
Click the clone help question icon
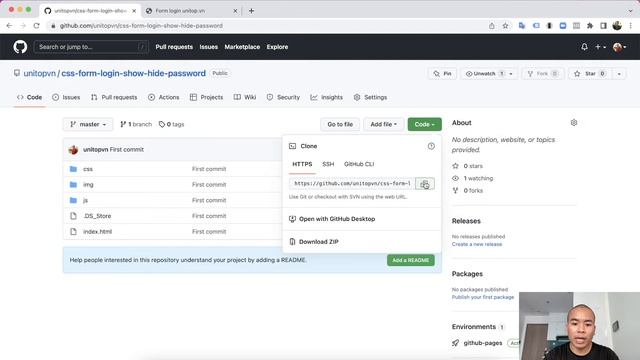pos(431,146)
